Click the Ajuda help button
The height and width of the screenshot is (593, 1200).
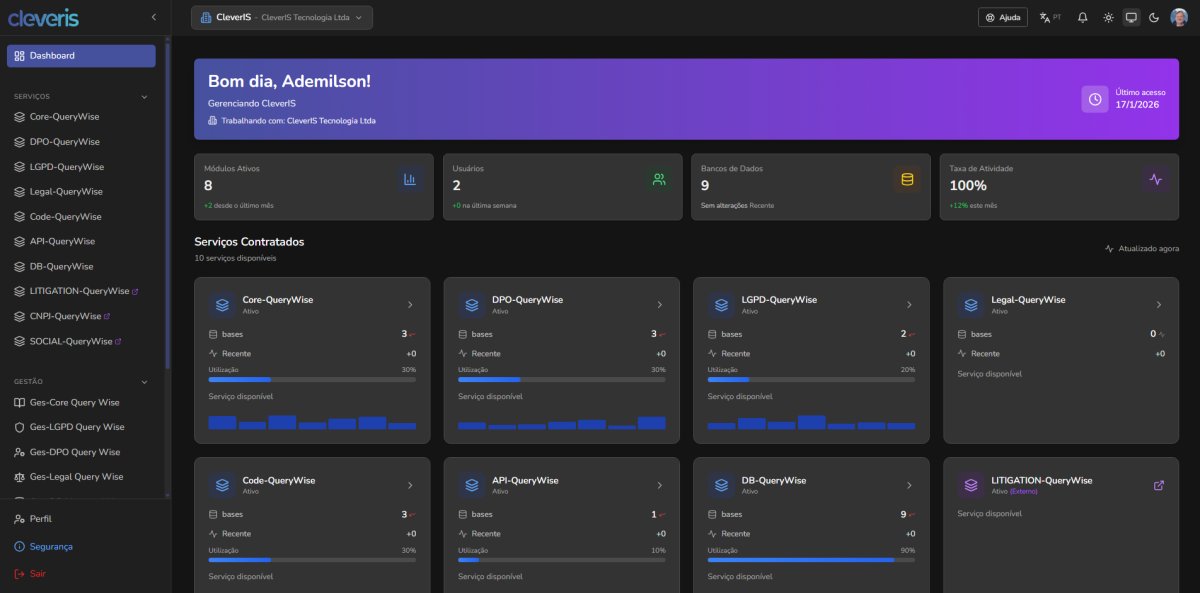click(x=1002, y=17)
